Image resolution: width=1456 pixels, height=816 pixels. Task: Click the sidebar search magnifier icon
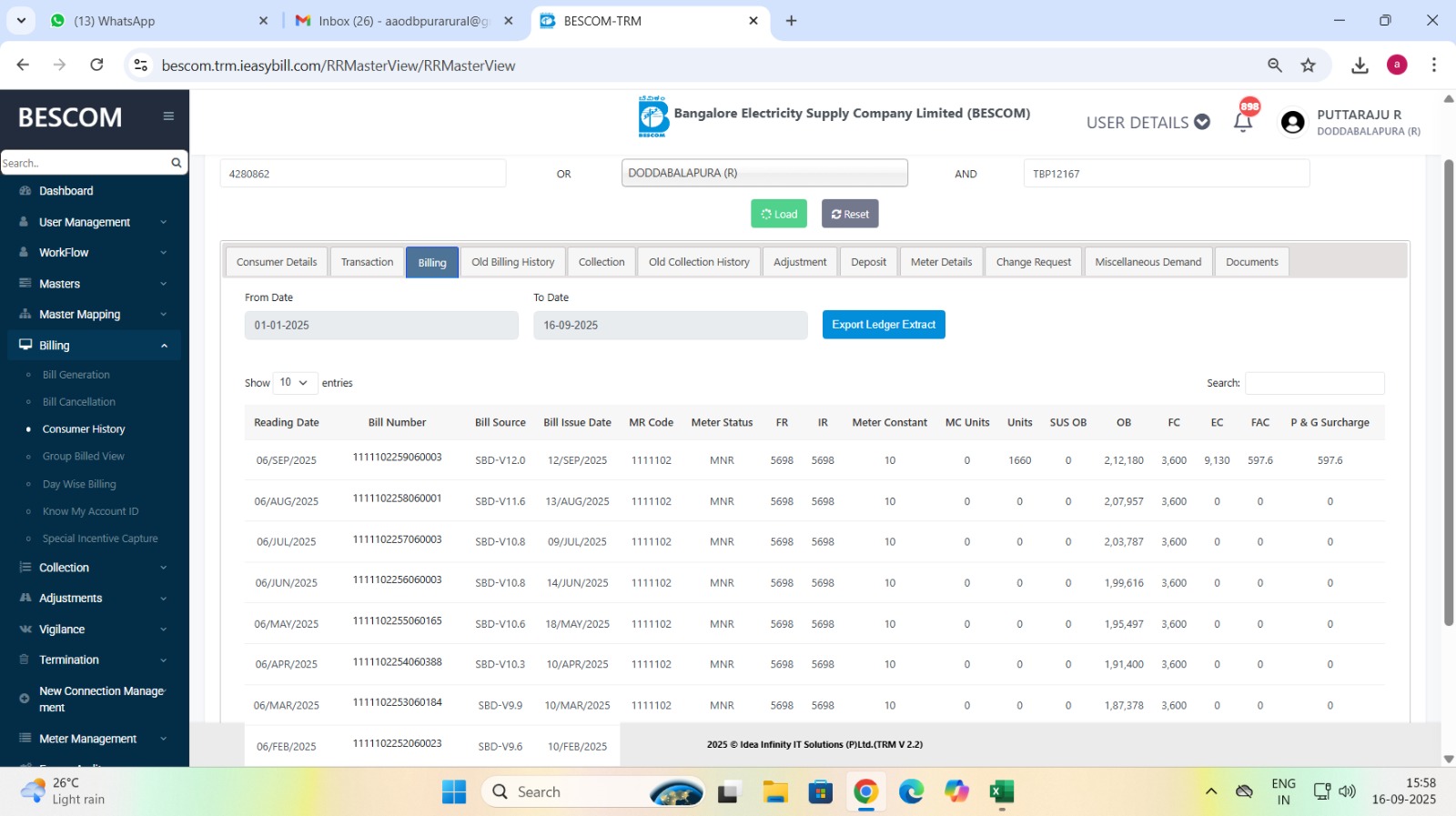pyautogui.click(x=176, y=163)
